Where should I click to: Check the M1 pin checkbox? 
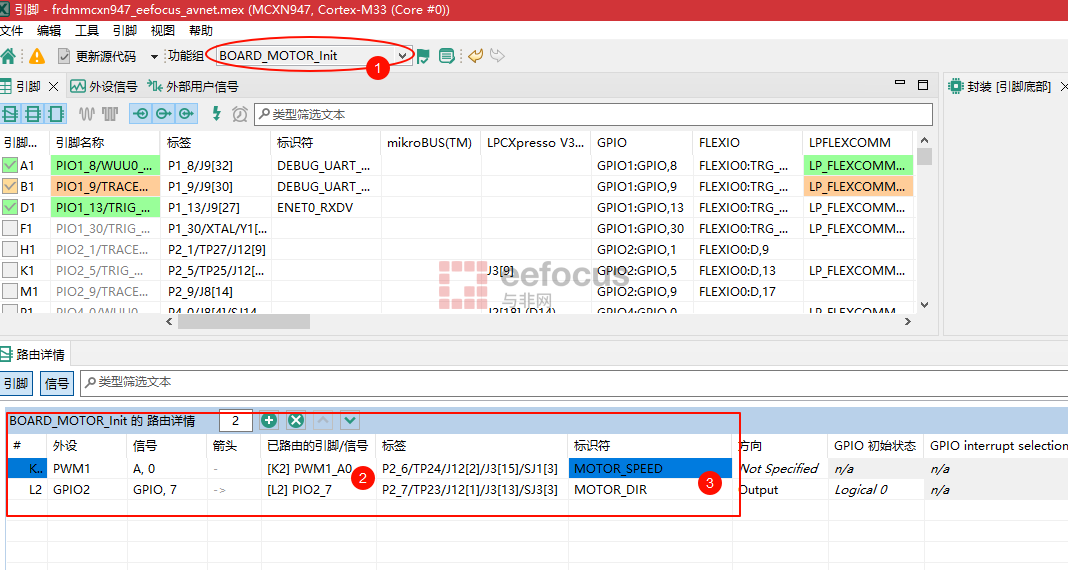(x=10, y=291)
